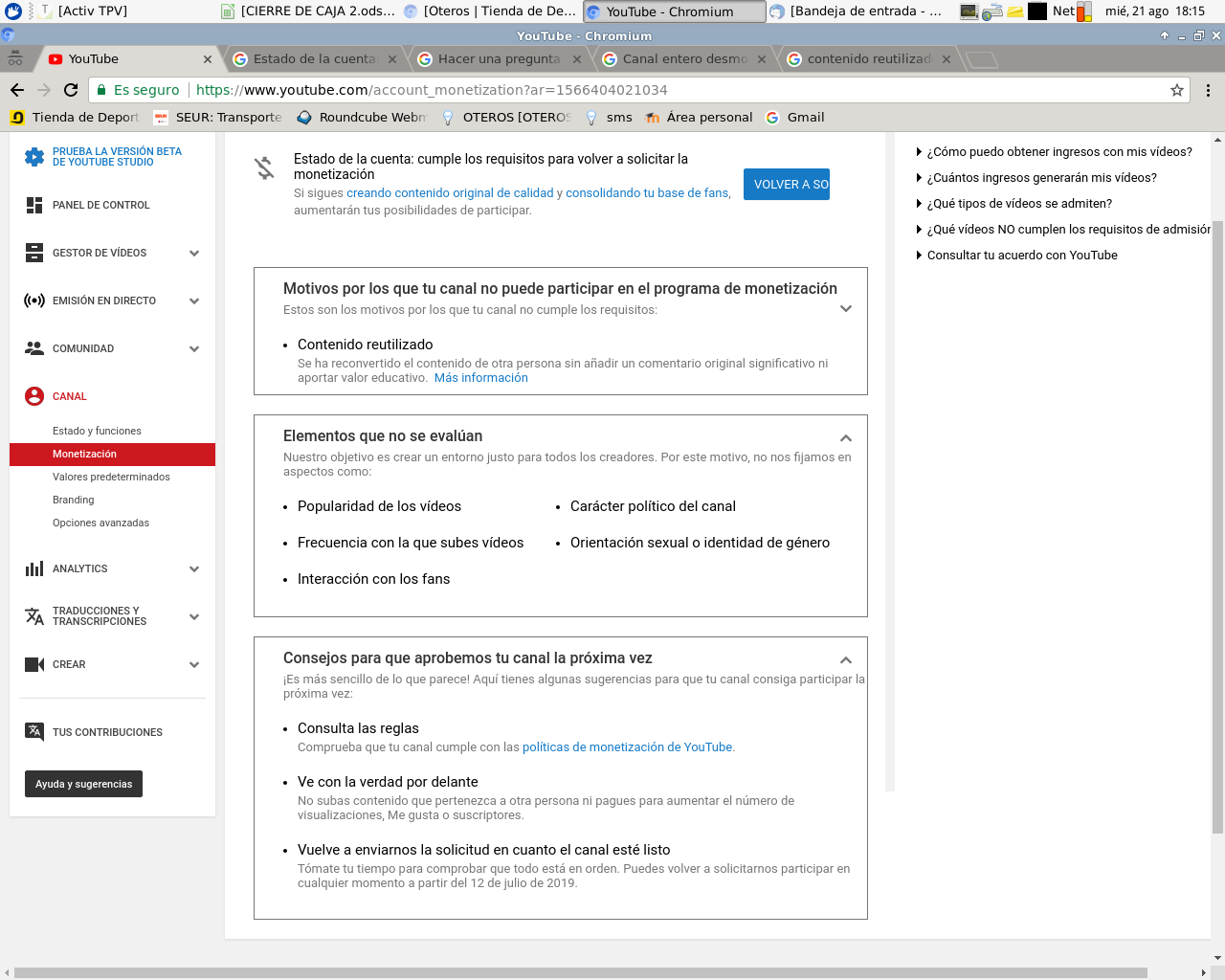Reload the page with the refresh icon
This screenshot has width=1225, height=980.
coord(71,90)
